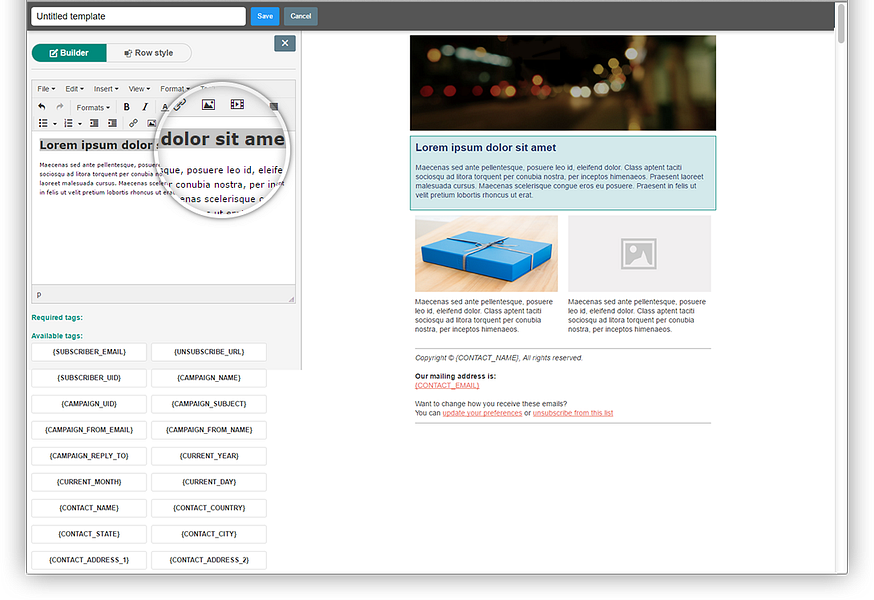Insert {CAMPAIGN_SUBJECT} tag
The width and height of the screenshot is (874, 600).
pyautogui.click(x=209, y=404)
